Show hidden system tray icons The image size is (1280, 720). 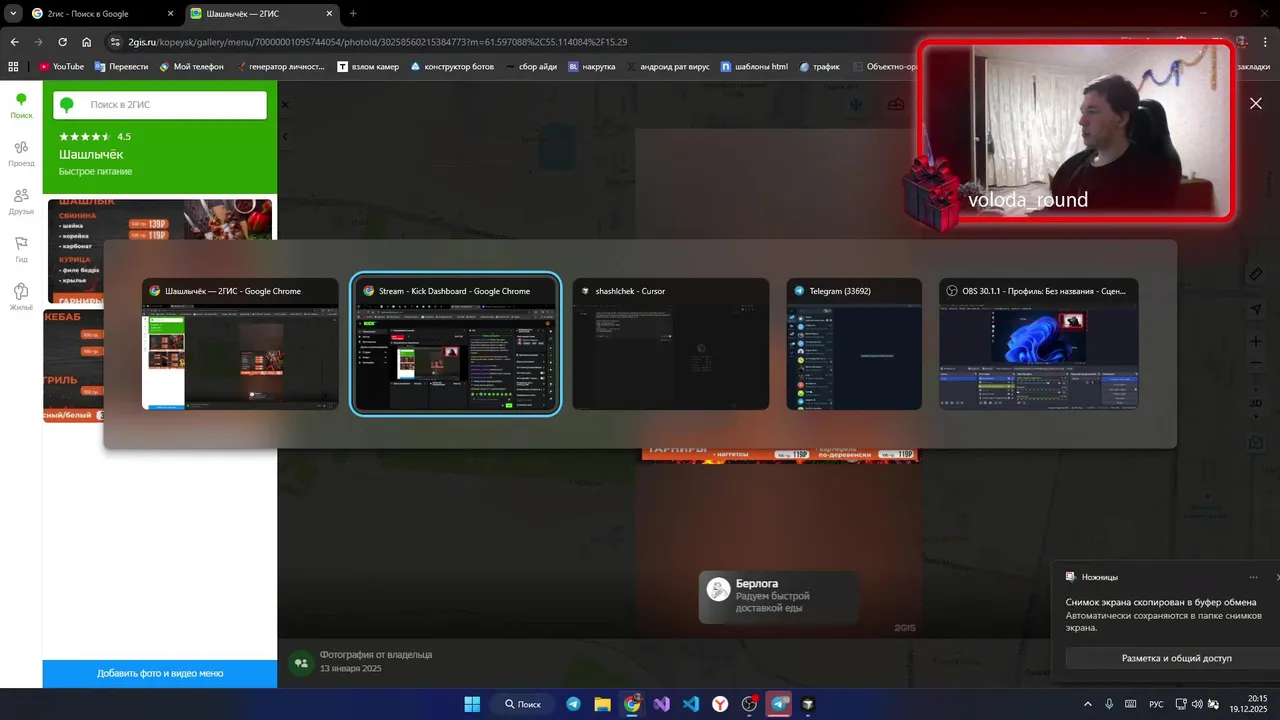[1088, 704]
